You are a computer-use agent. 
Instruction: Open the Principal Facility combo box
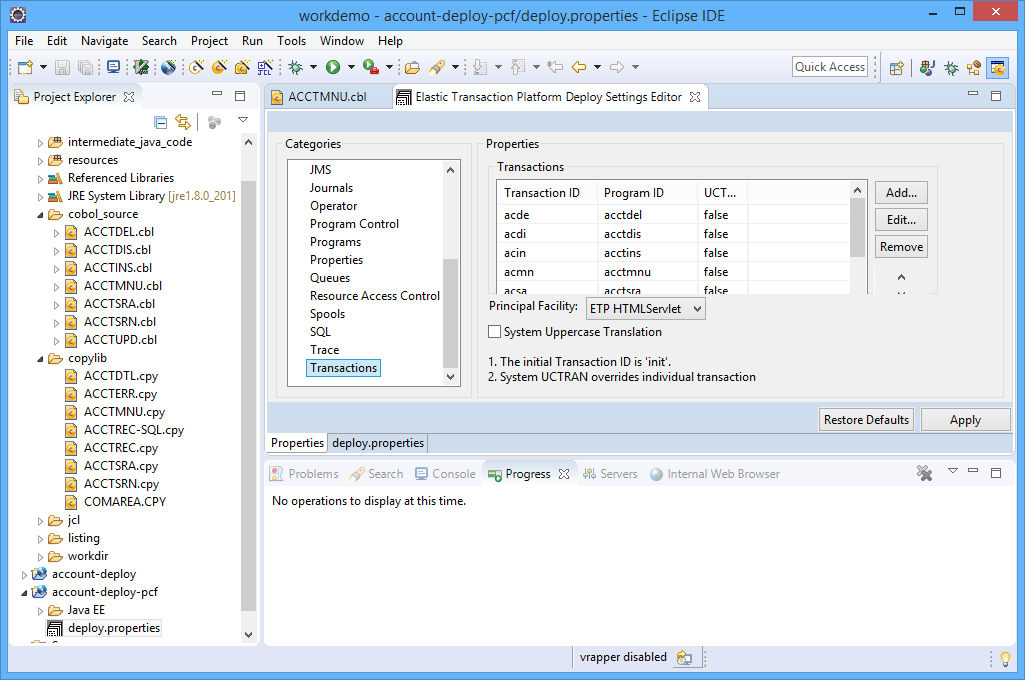click(646, 309)
